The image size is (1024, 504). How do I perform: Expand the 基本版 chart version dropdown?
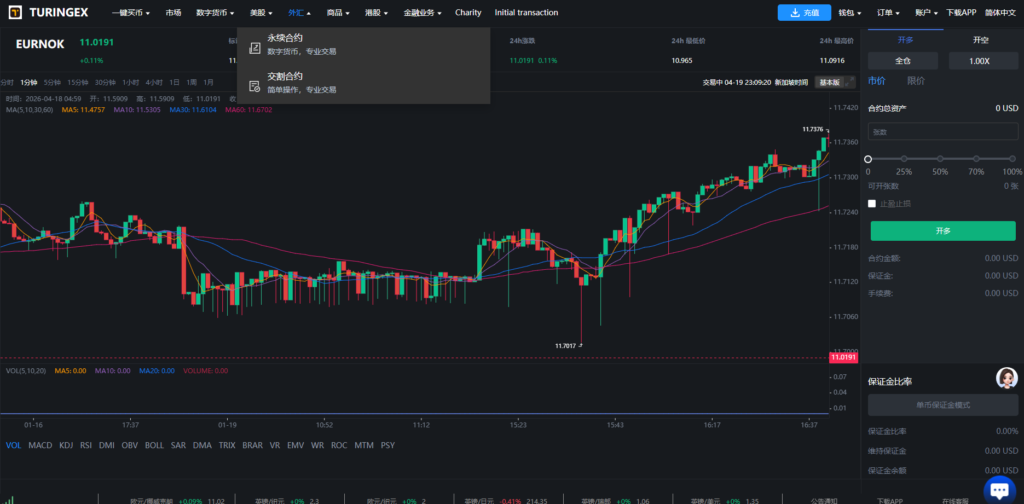[x=830, y=82]
